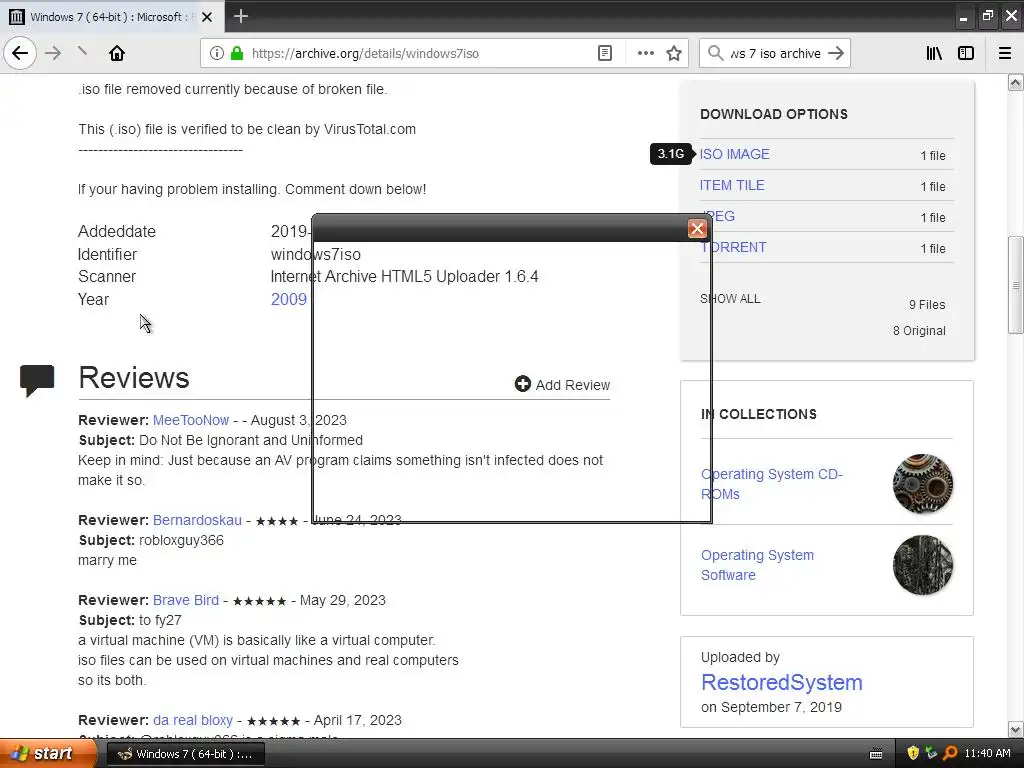Click the search magnifier icon
Image resolution: width=1024 pixels, height=768 pixels.
coord(715,53)
